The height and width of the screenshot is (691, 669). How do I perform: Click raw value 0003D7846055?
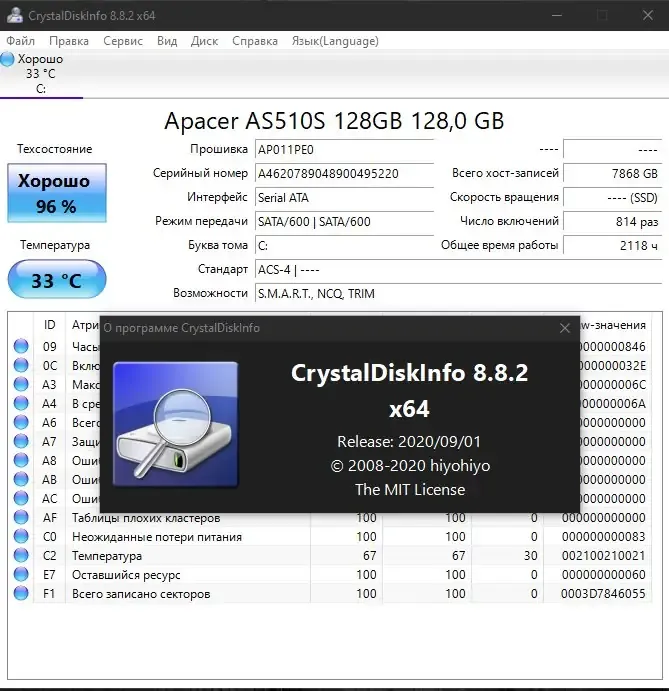coord(603,594)
